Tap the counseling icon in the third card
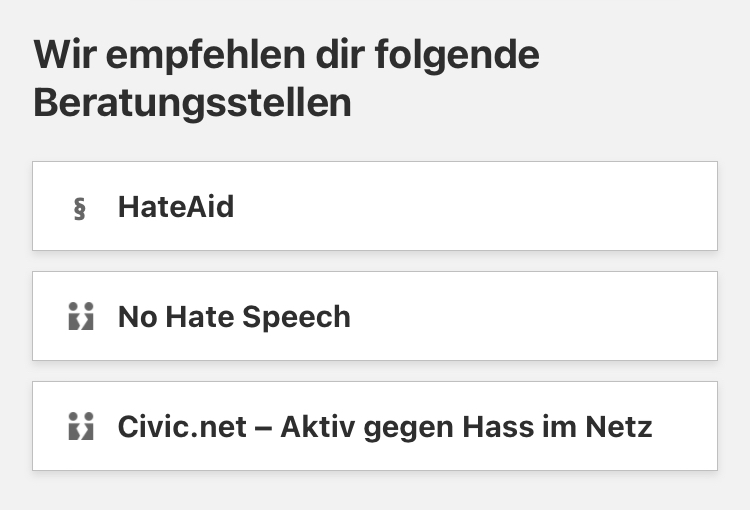Screen dimensions: 750x510 click(80, 427)
